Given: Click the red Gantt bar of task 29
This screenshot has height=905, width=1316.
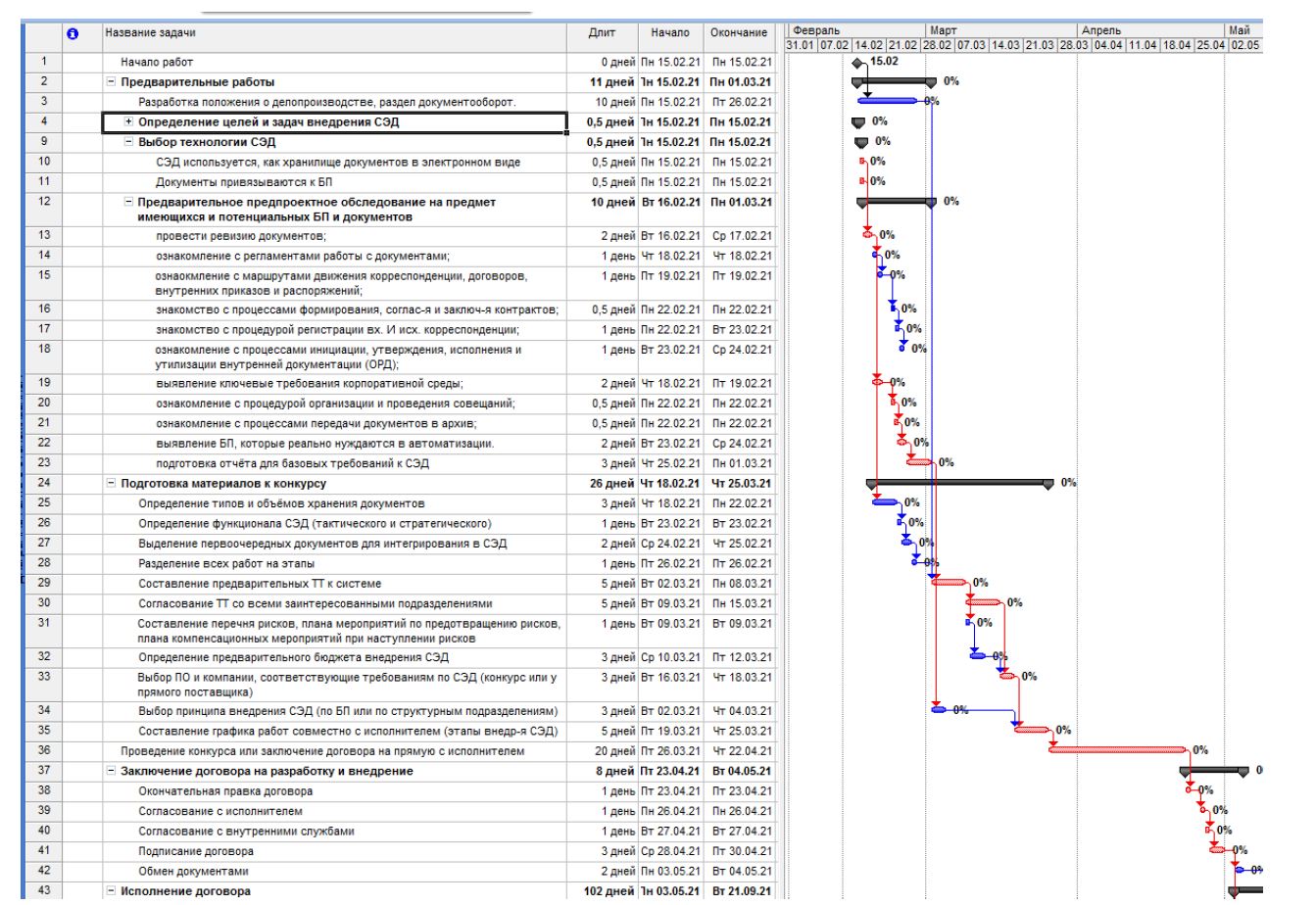Looking at the screenshot, I should pos(950,582).
